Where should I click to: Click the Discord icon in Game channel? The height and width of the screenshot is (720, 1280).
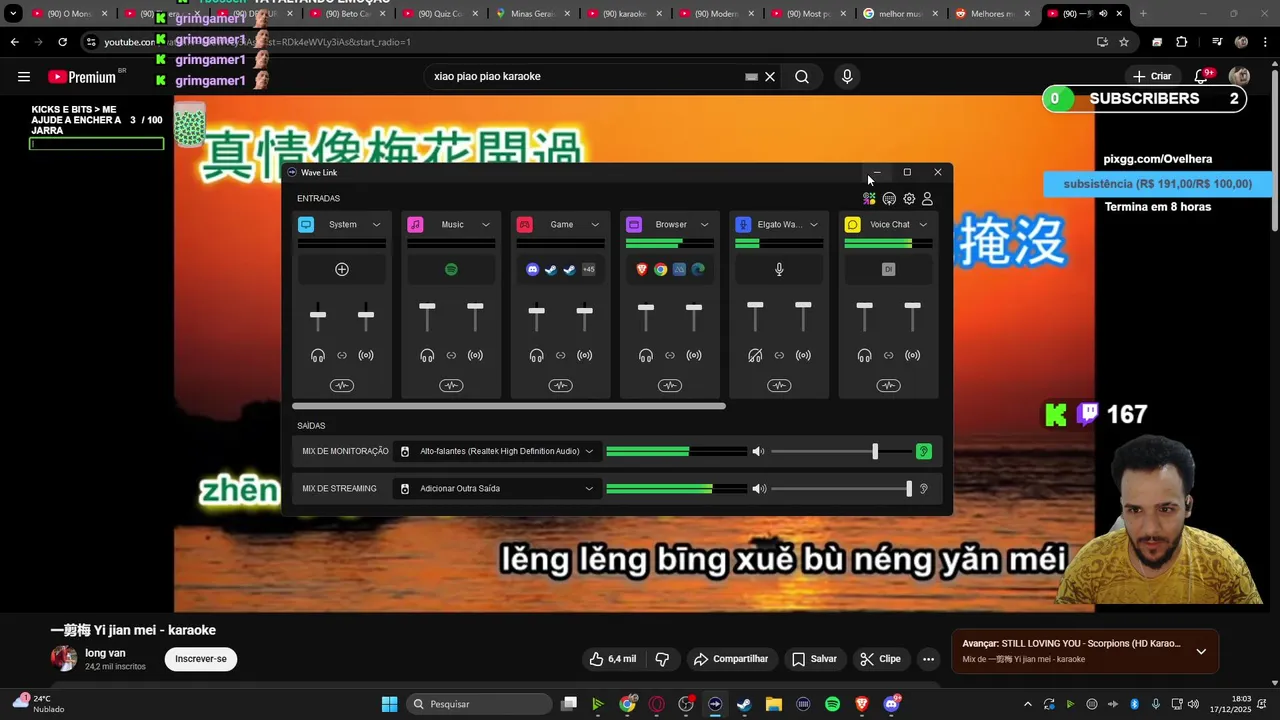point(532,269)
